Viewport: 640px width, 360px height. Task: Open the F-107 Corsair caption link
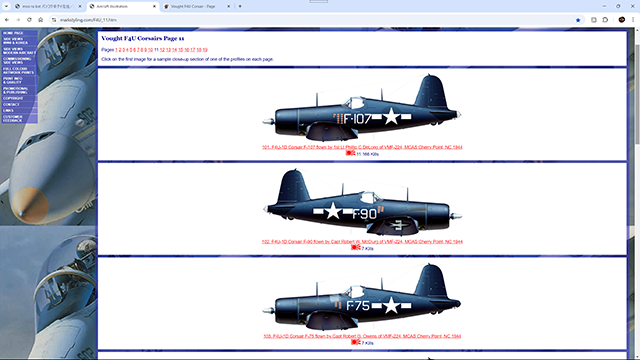pos(362,147)
